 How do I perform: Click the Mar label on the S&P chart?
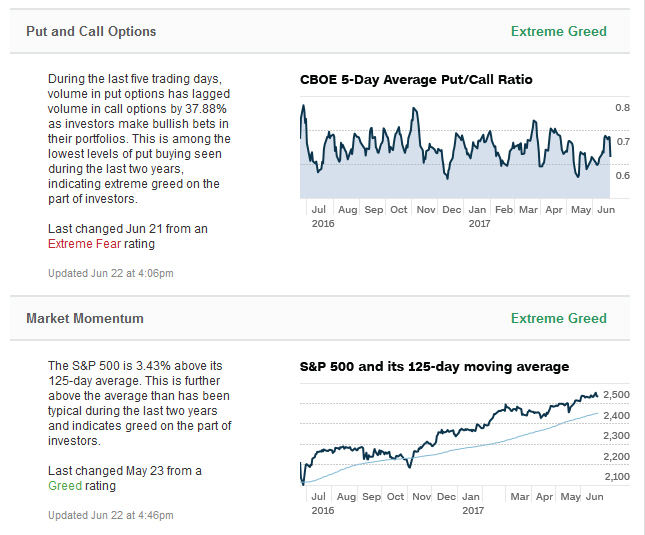[518, 497]
